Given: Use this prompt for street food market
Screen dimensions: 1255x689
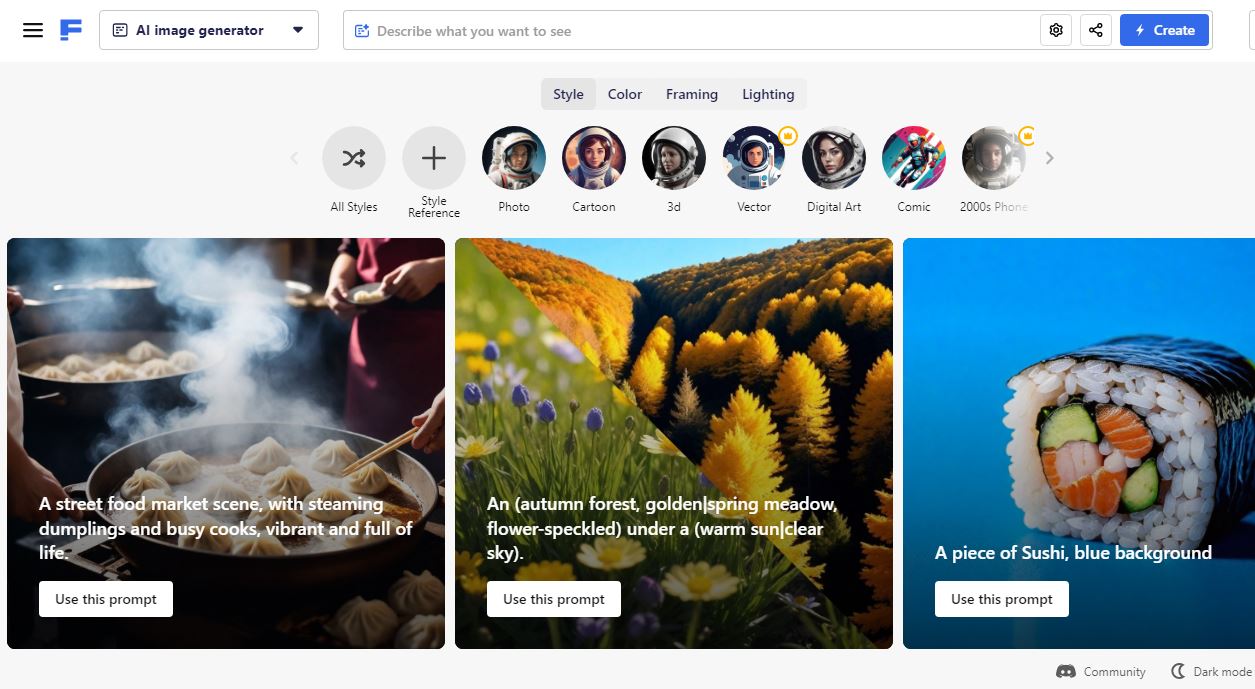Looking at the screenshot, I should coord(106,599).
